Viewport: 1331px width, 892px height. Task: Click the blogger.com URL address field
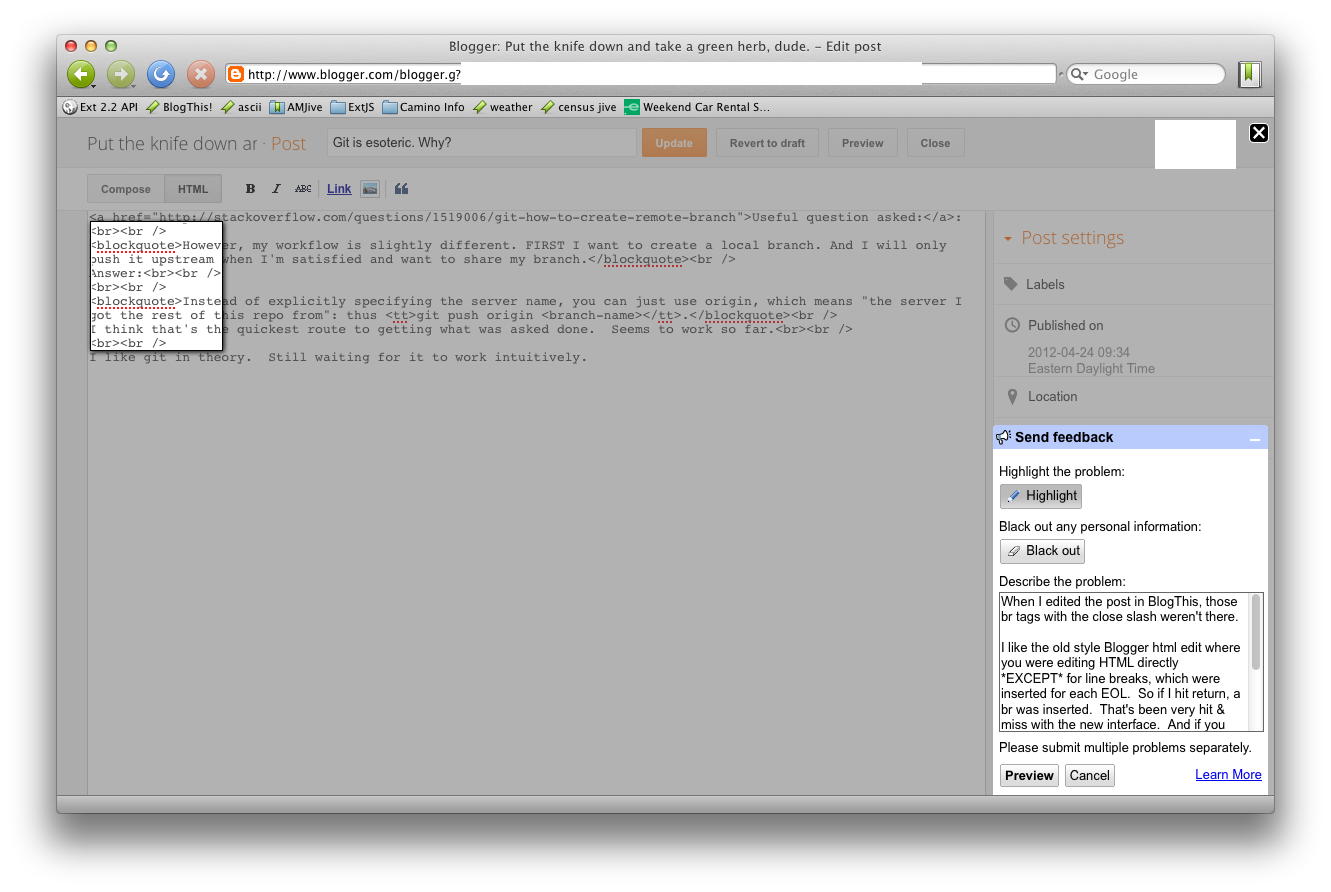click(x=640, y=74)
